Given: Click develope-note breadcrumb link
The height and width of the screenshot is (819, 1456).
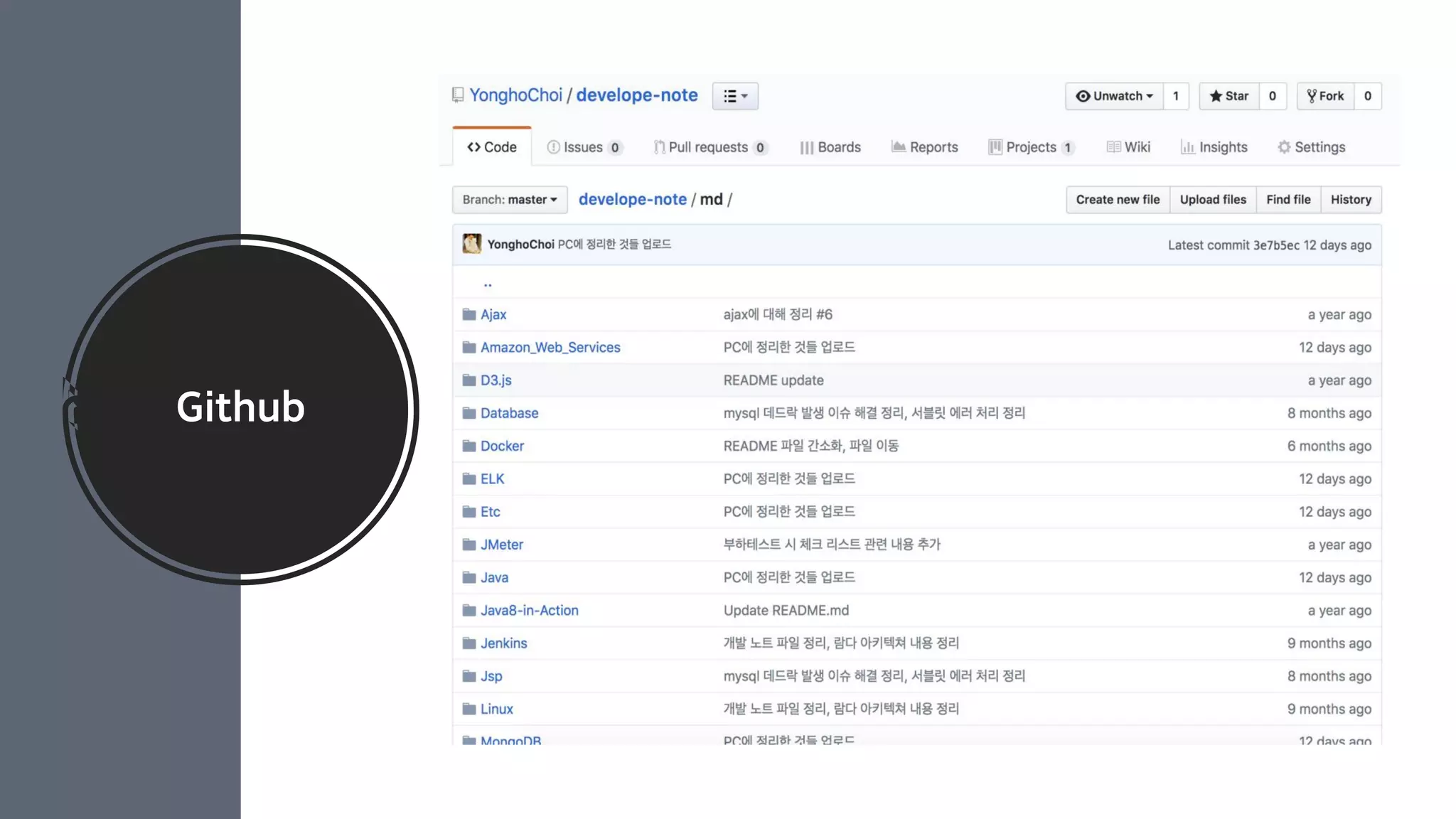Looking at the screenshot, I should click(x=633, y=200).
